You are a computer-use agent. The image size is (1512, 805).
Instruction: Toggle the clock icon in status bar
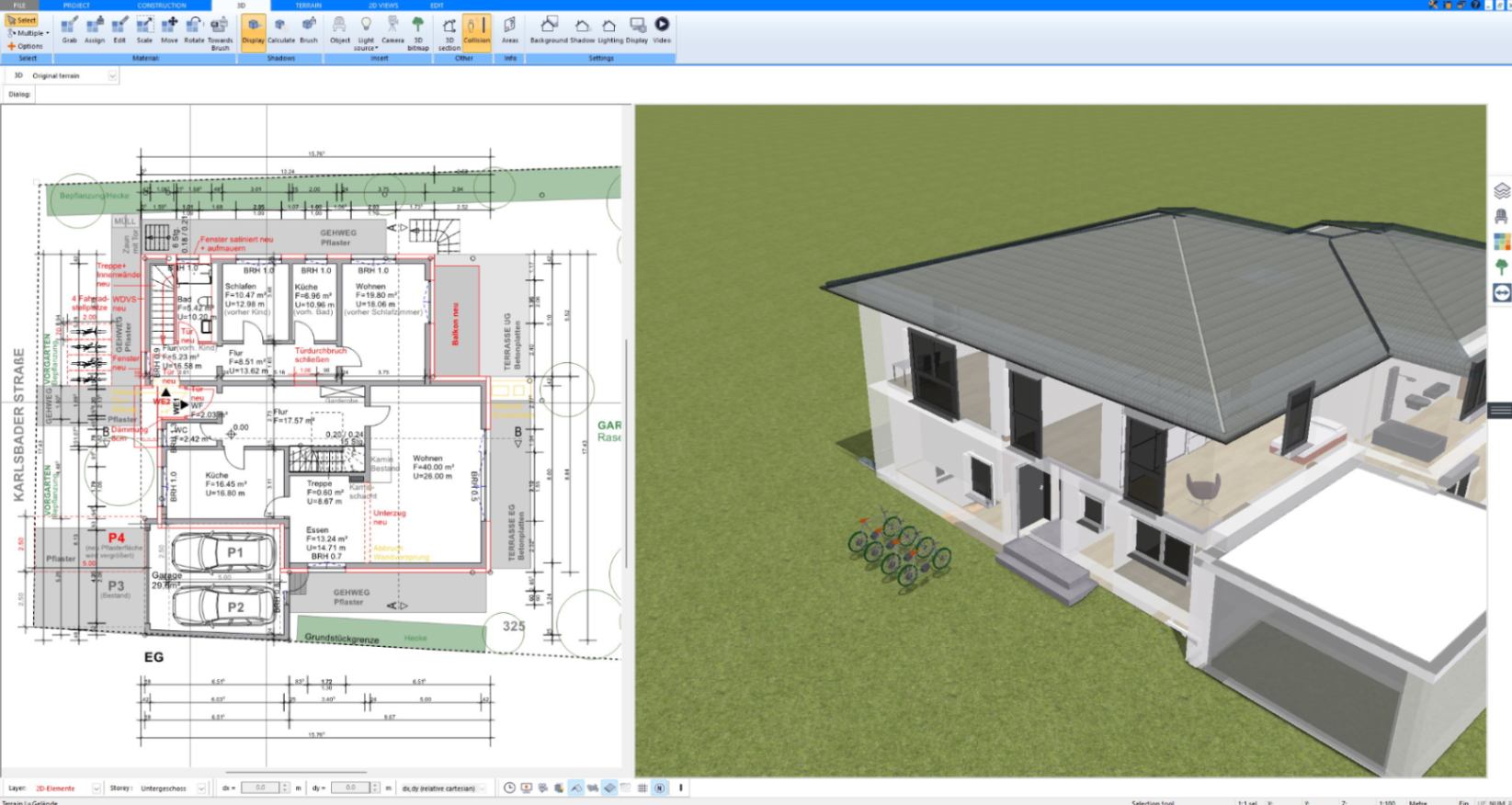(509, 788)
